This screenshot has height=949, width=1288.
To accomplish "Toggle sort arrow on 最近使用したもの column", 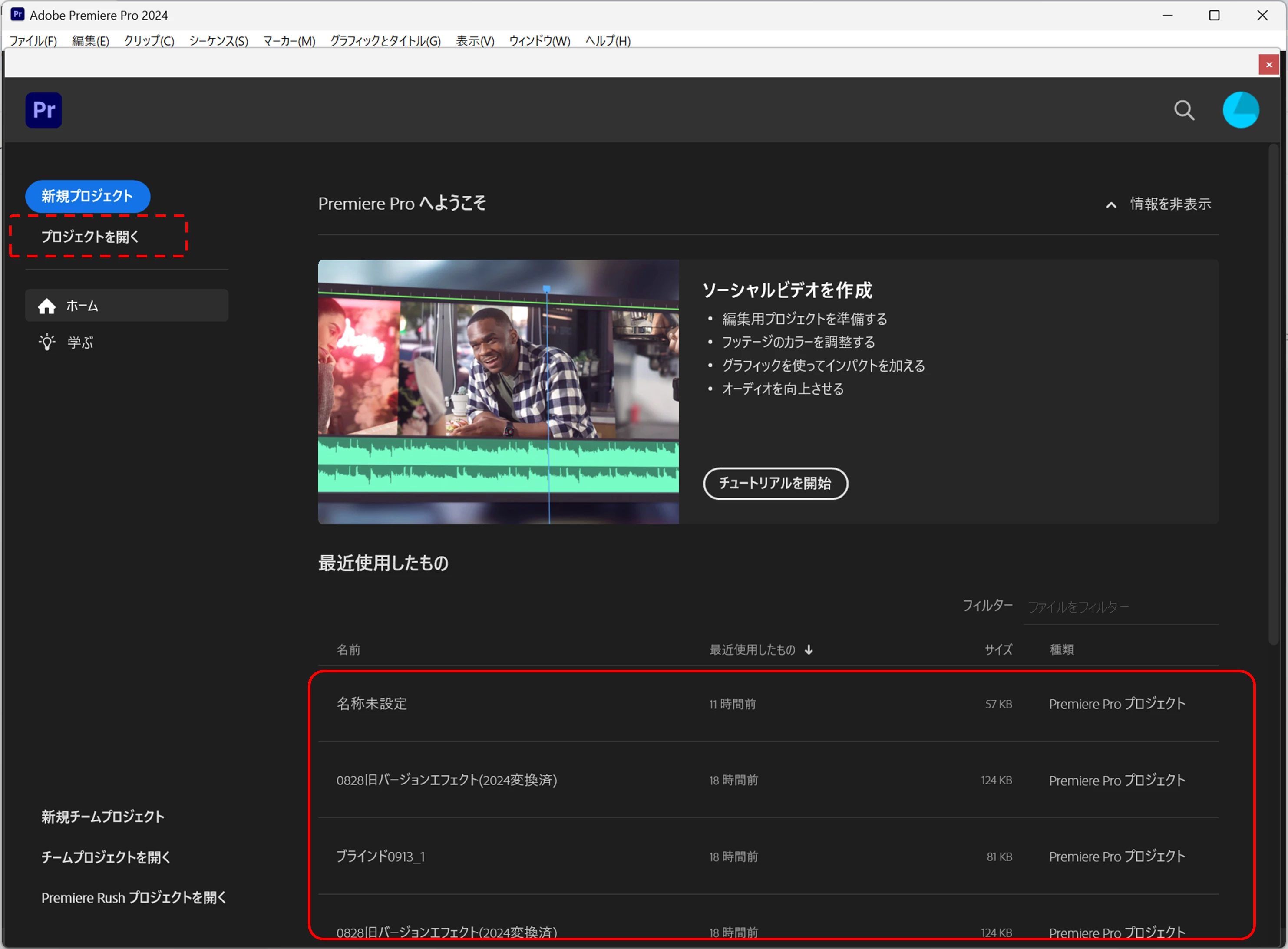I will coord(809,650).
